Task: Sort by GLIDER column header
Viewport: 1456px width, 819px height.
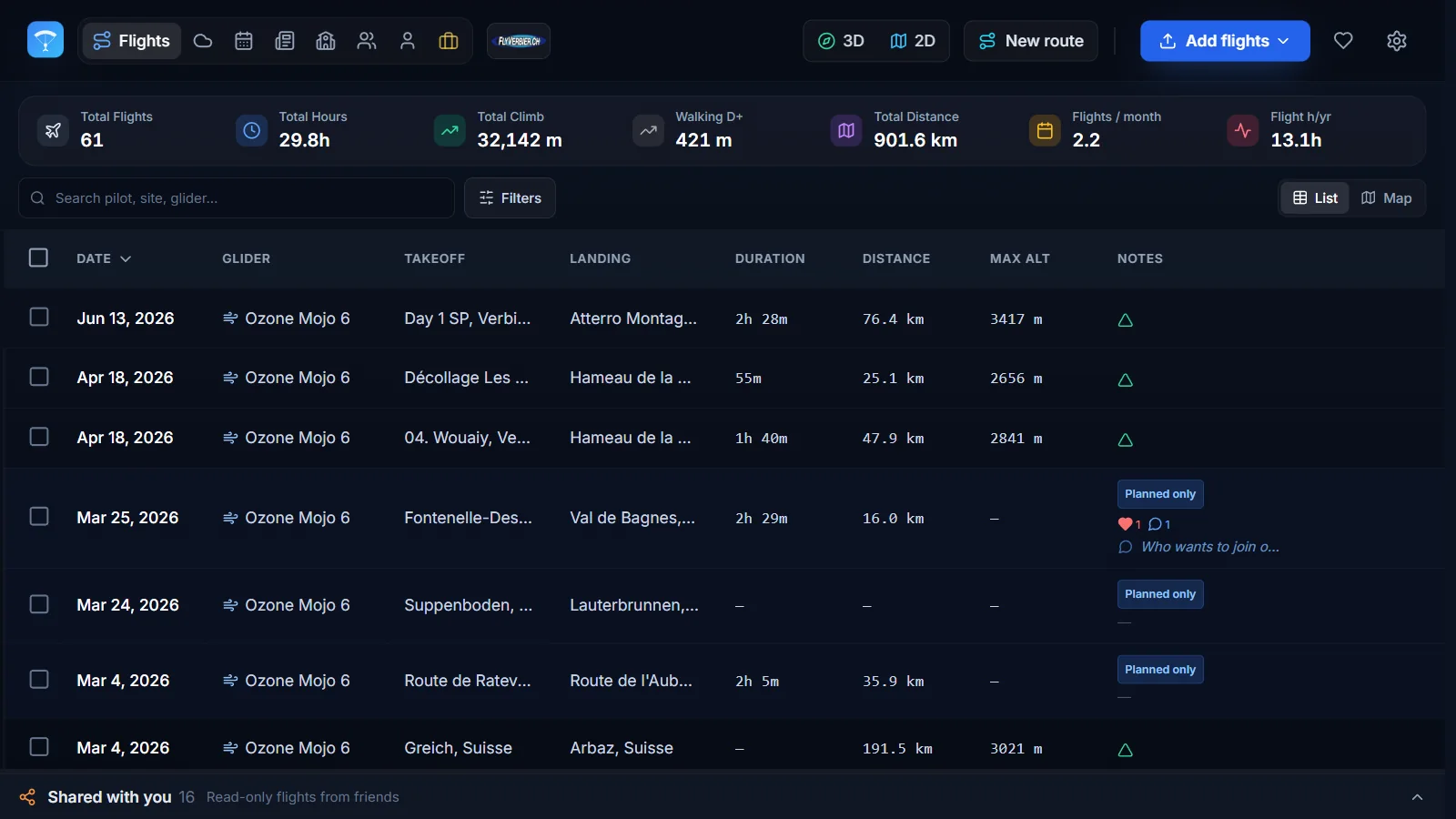Action: point(246,258)
